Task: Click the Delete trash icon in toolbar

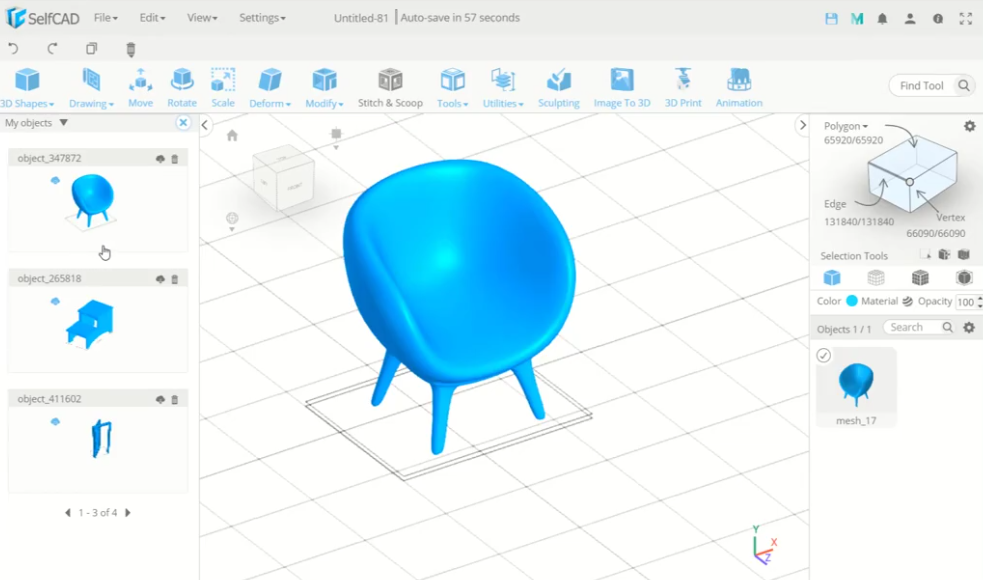Action: [130, 49]
